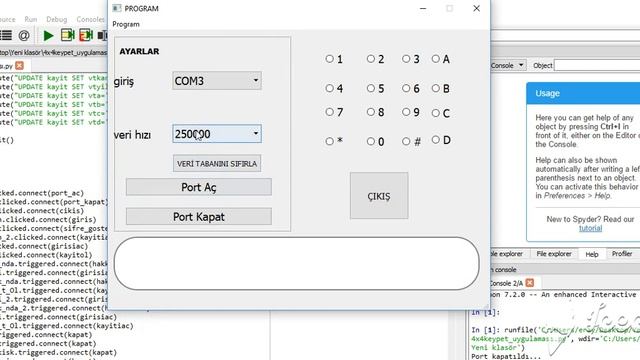Click the Port Aç button
640x360 pixels.
coord(199,187)
